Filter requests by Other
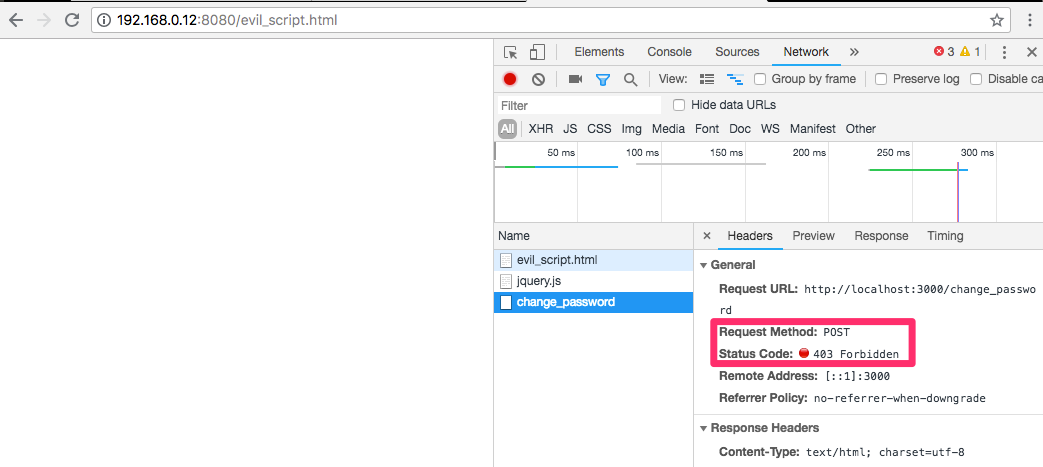 [x=861, y=129]
